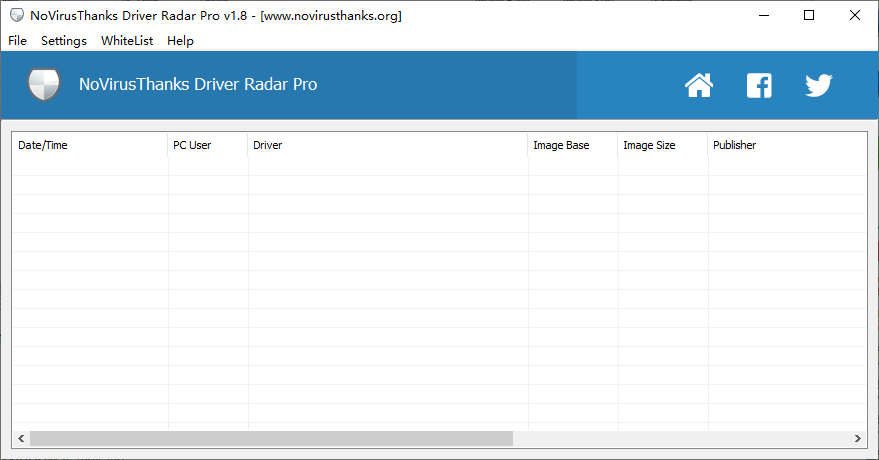
Task: Open the Twitter bird icon
Action: [818, 85]
